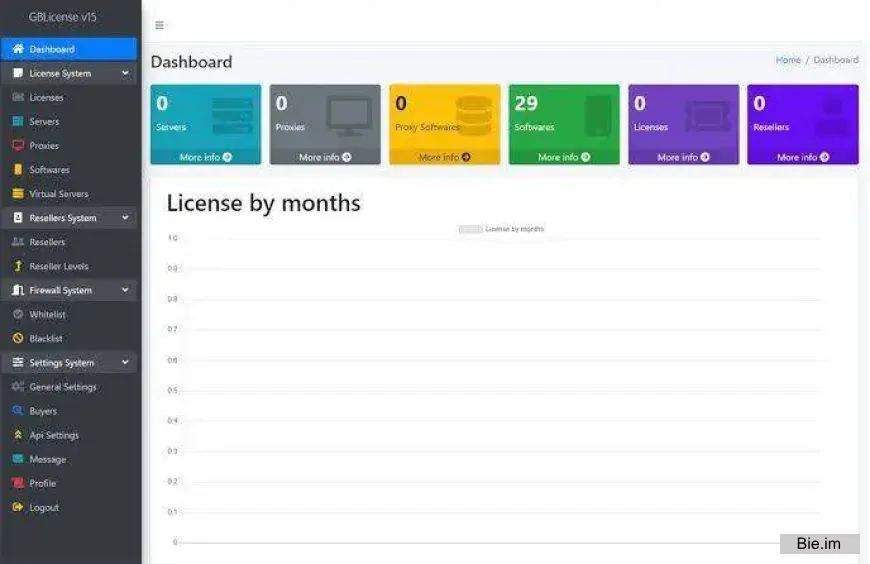The height and width of the screenshot is (564, 870).
Task: Collapse the Firewall System chevron
Action: [125, 291]
